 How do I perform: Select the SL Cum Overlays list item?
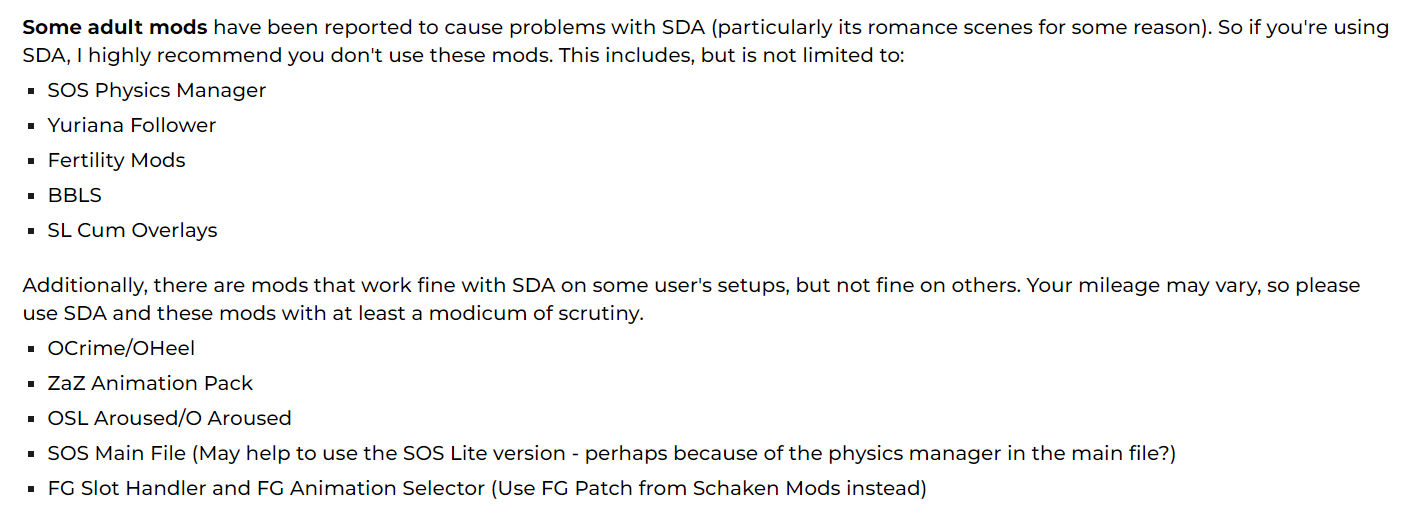pyautogui.click(x=133, y=230)
